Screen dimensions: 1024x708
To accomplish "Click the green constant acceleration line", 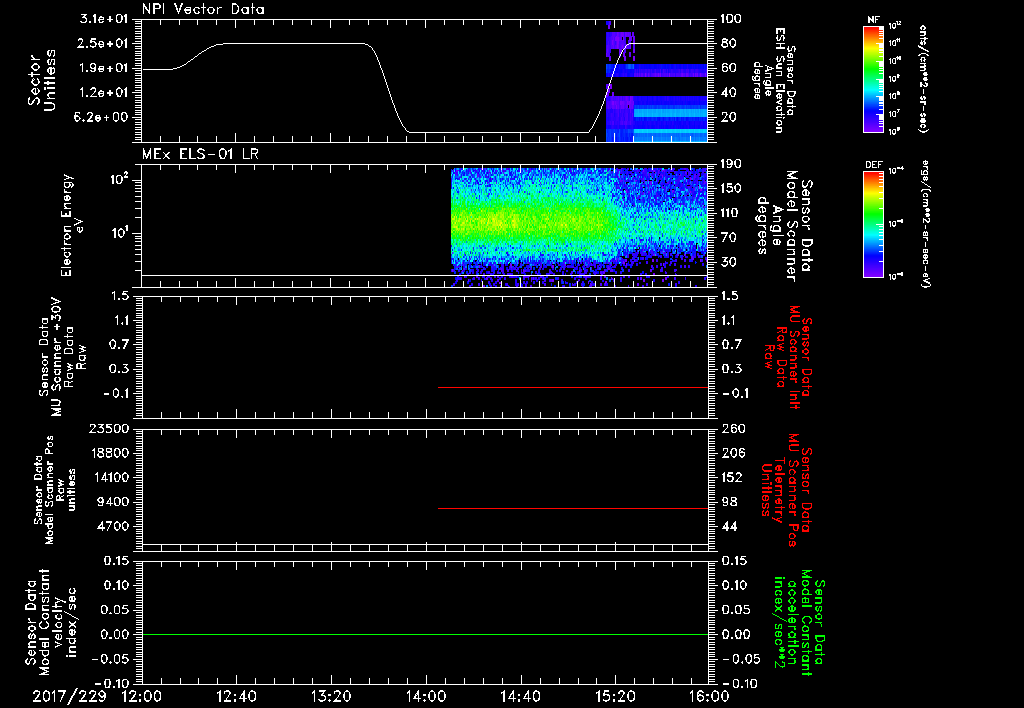I will coord(425,634).
